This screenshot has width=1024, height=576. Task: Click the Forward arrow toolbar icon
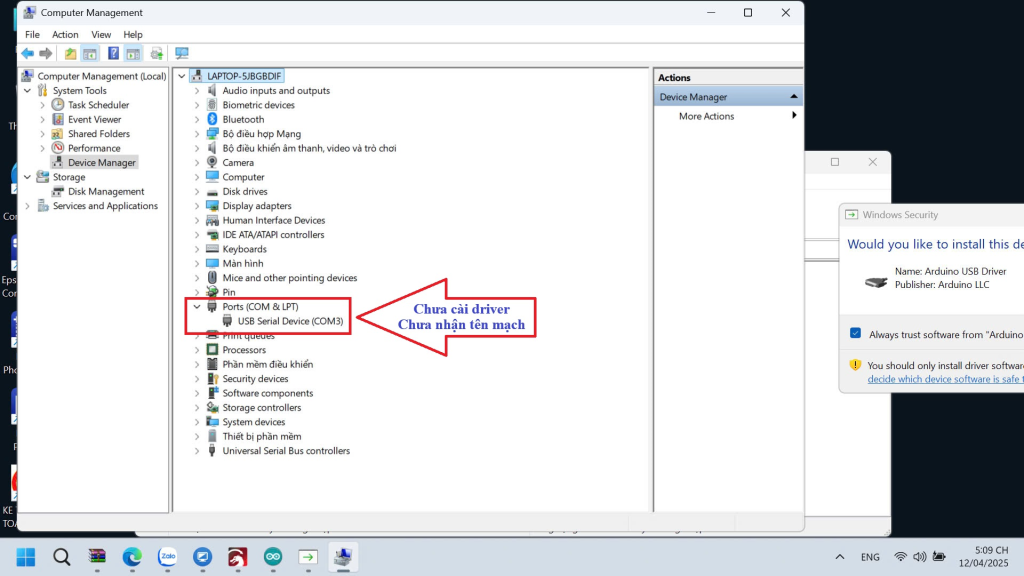pyautogui.click(x=46, y=54)
